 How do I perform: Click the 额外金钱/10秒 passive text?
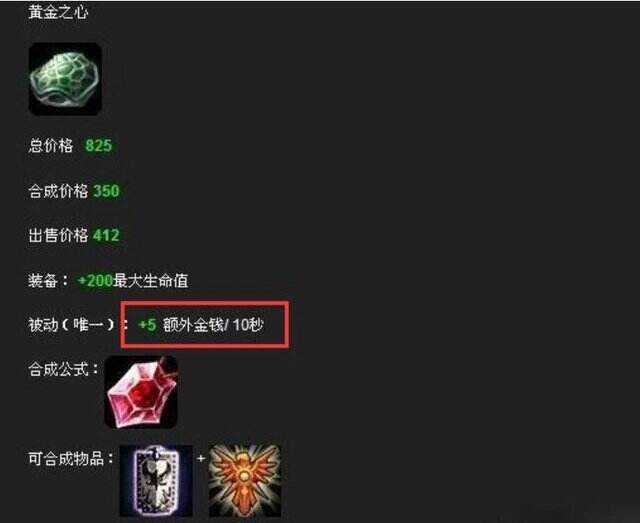pos(213,325)
